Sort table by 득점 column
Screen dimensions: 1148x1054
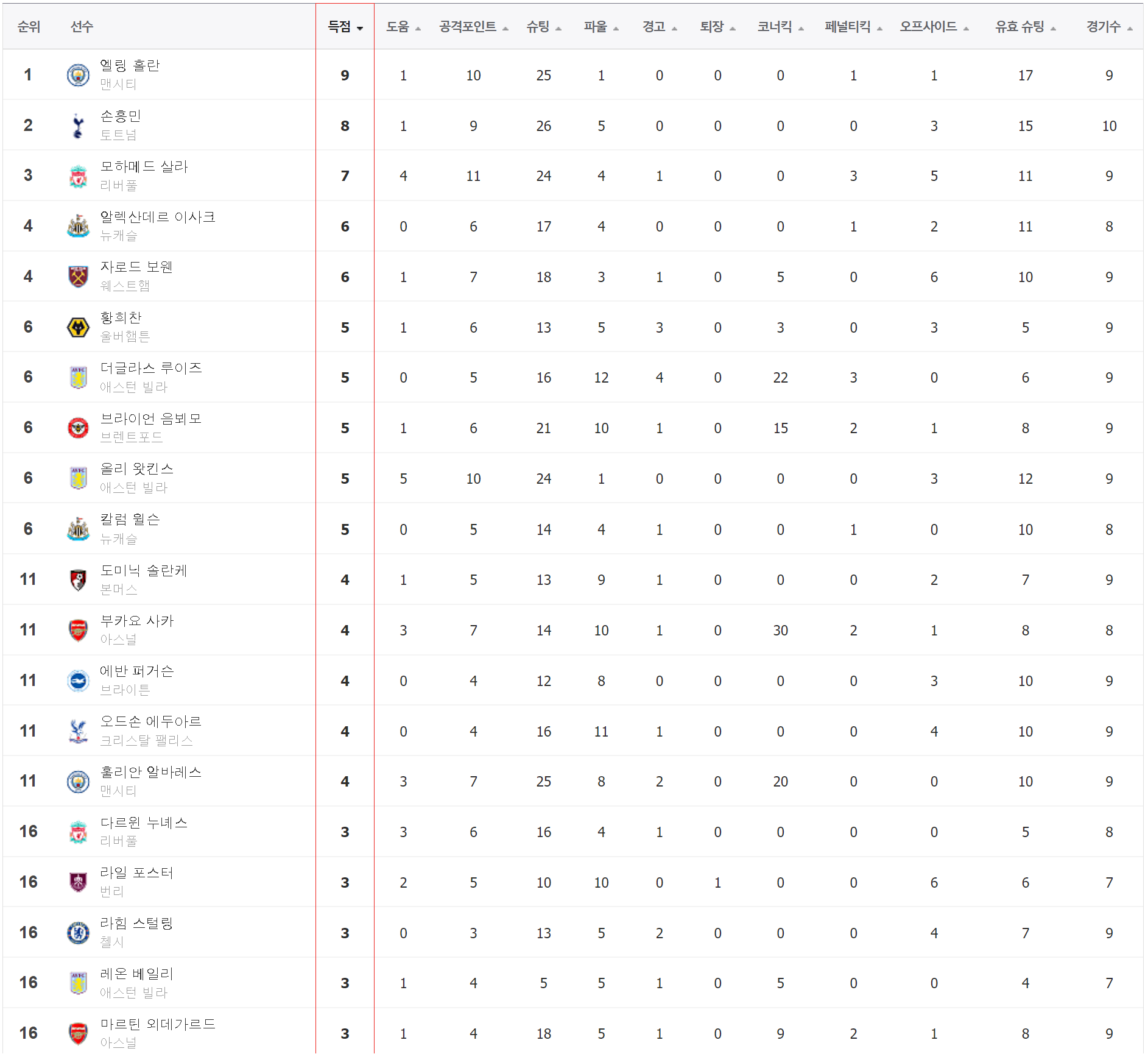[x=345, y=27]
